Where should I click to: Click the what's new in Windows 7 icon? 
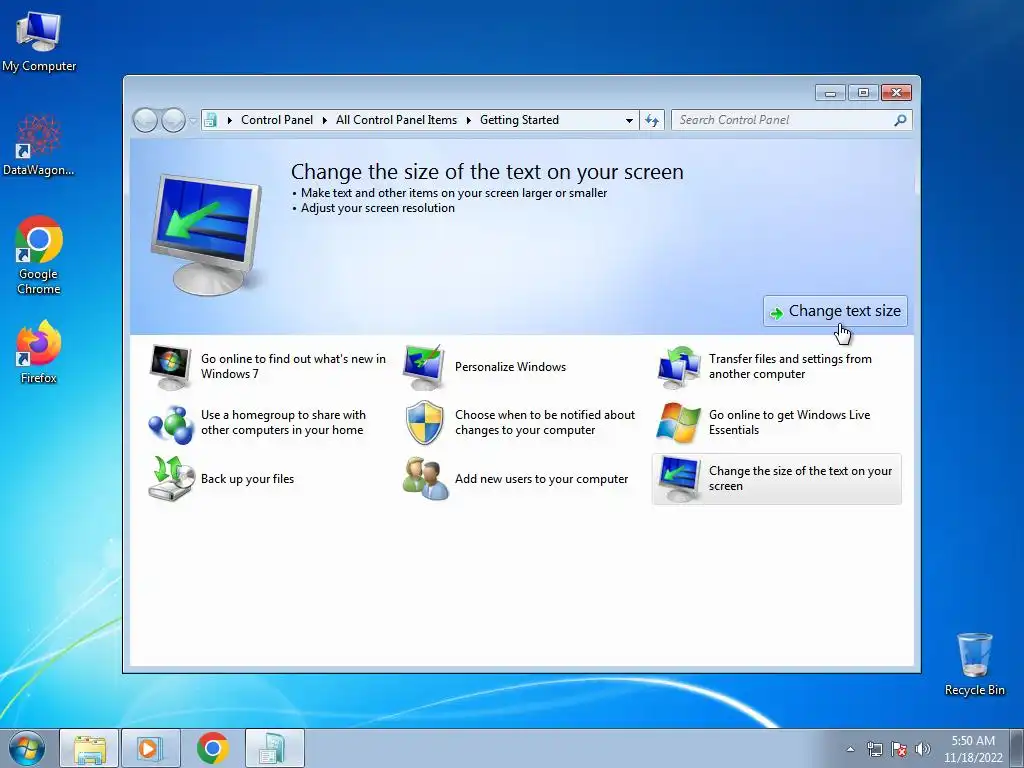(170, 366)
